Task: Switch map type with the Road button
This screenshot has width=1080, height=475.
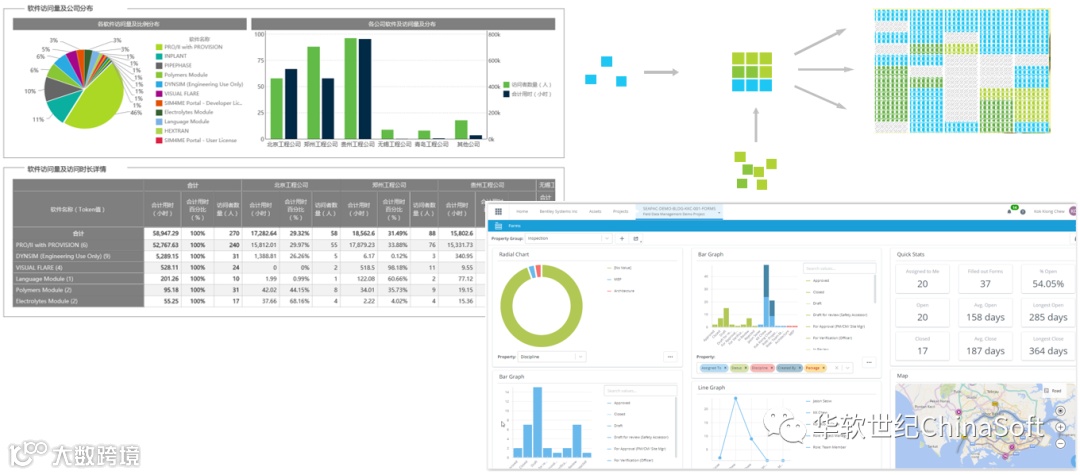Action: click(x=1054, y=390)
